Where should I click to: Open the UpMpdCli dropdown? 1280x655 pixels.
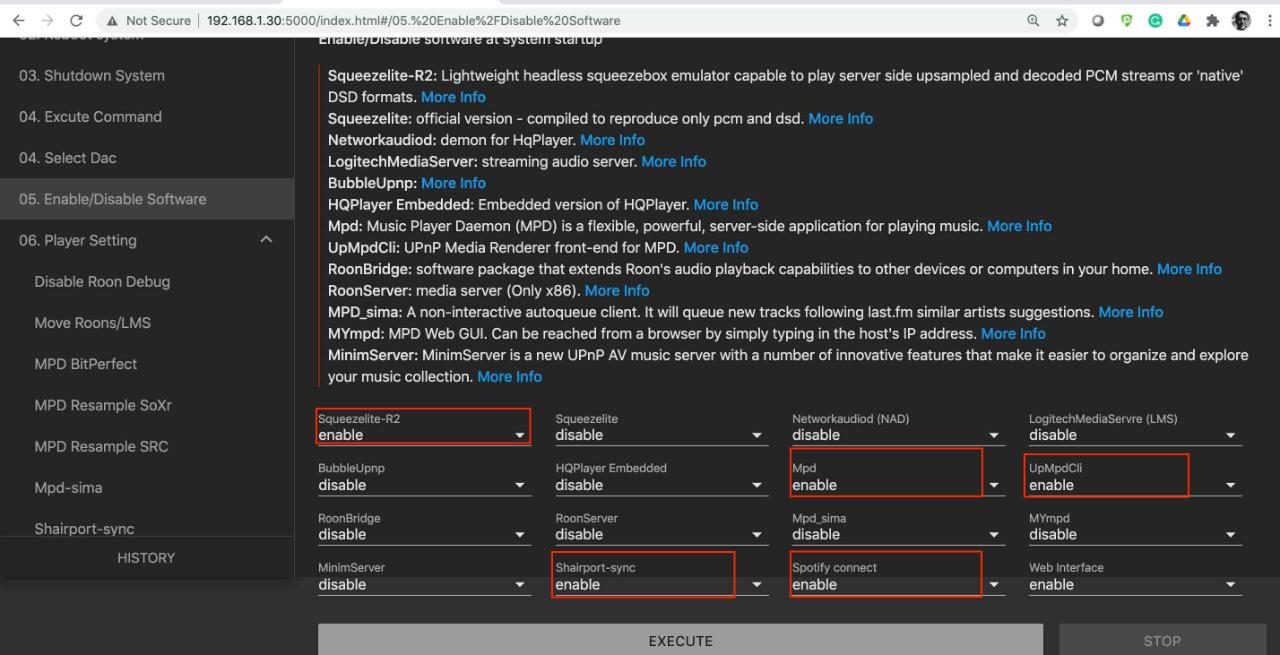point(1134,485)
